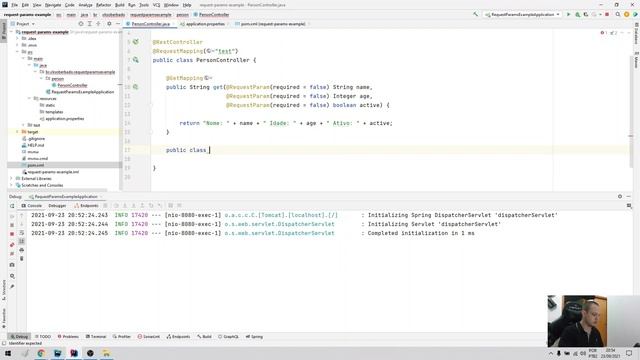Click Collapse All in Project panel toolbar
This screenshot has width=640, height=360.
click(98, 24)
